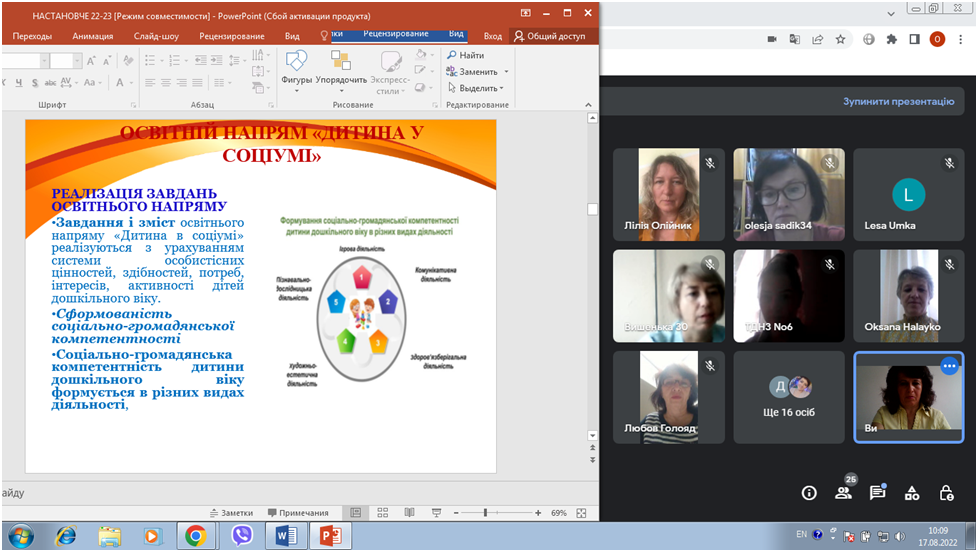Open change case Aa dropdown

(x=92, y=82)
